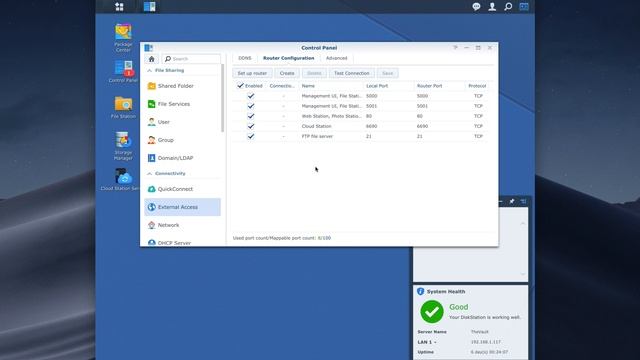Open QuickConnect in sidebar
Image resolution: width=640 pixels, height=360 pixels.
point(182,189)
